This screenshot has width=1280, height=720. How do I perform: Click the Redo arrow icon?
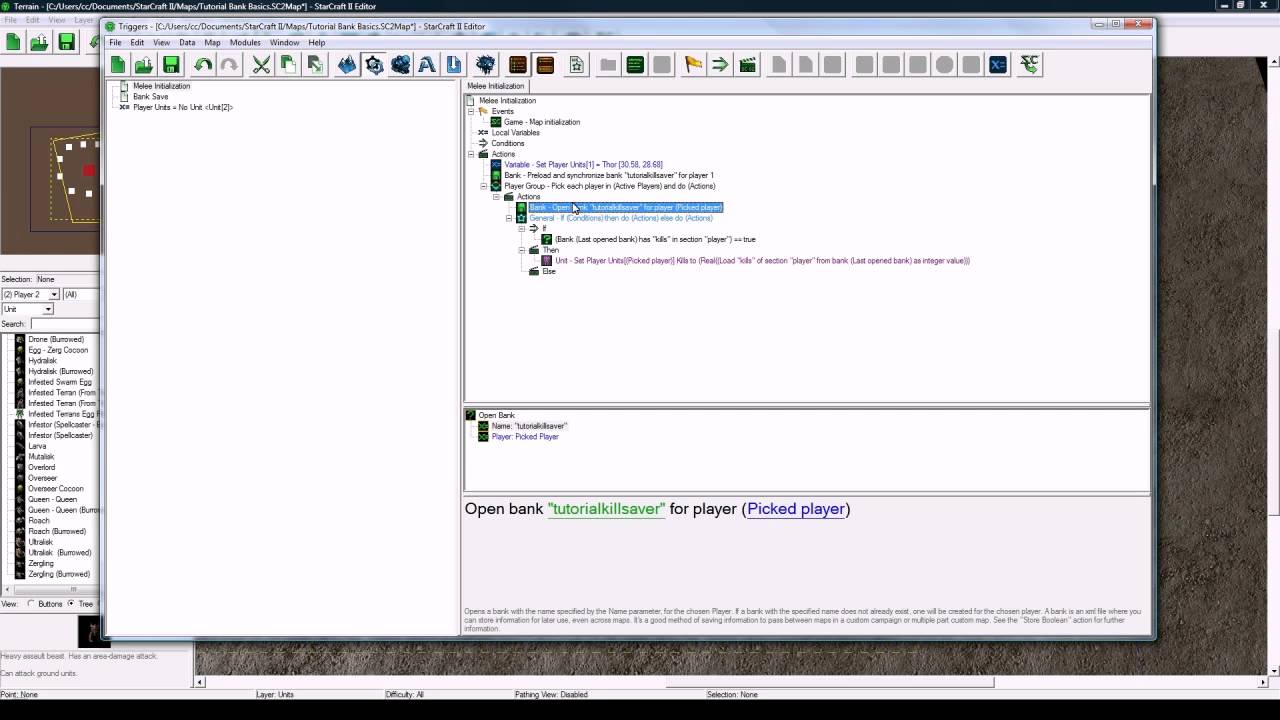(x=229, y=65)
